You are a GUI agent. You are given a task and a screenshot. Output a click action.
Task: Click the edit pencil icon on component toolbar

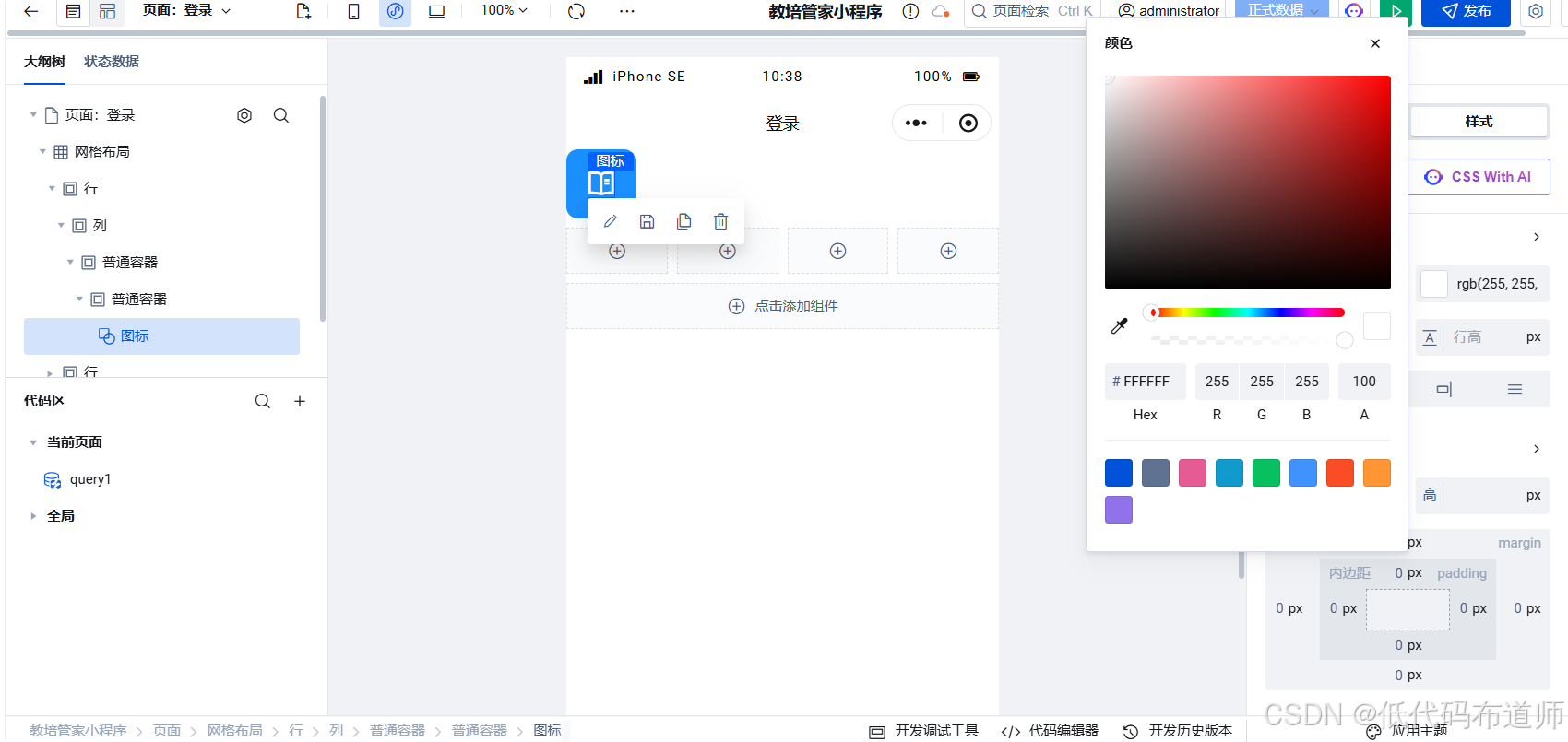(610, 221)
